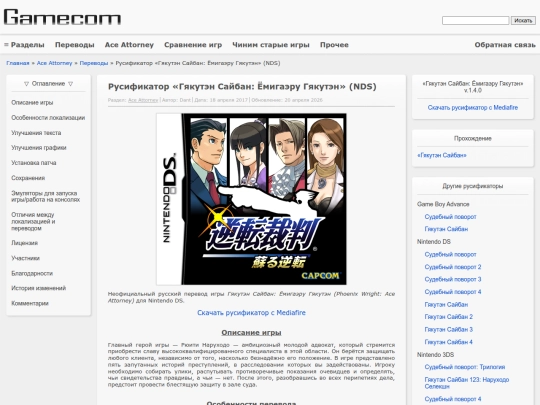Viewport: 540px width, 405px height.
Task: Jump to Благодарности in the contents
Action: click(x=32, y=273)
